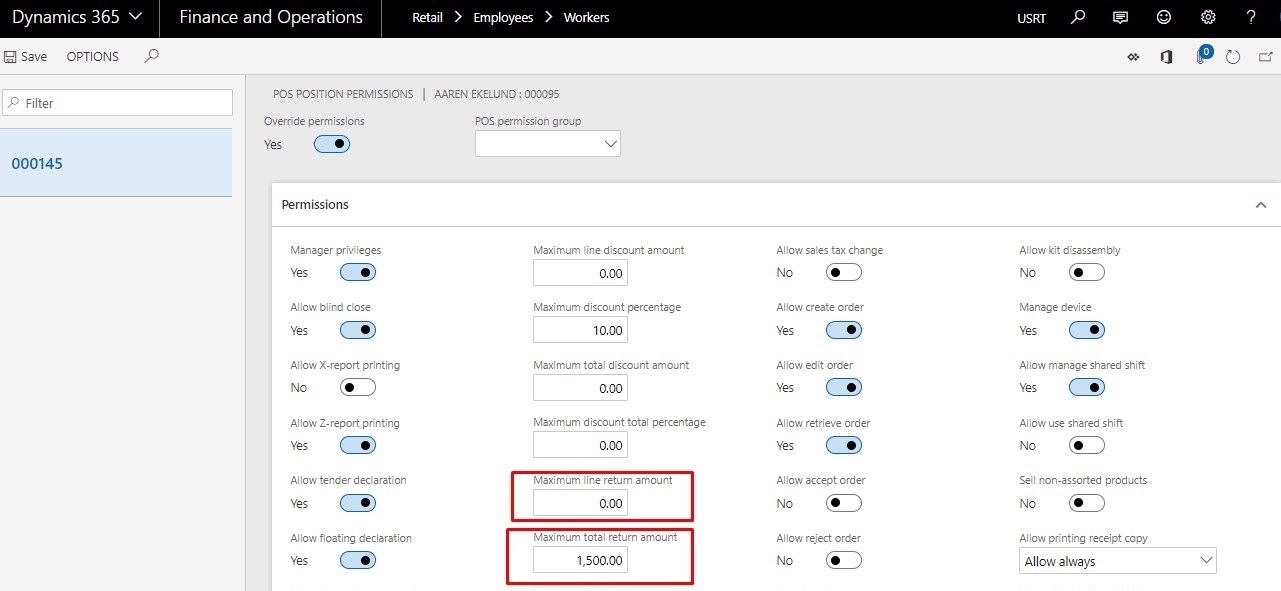Click the attachments paperclip icon
The image size is (1281, 591).
[1200, 57]
